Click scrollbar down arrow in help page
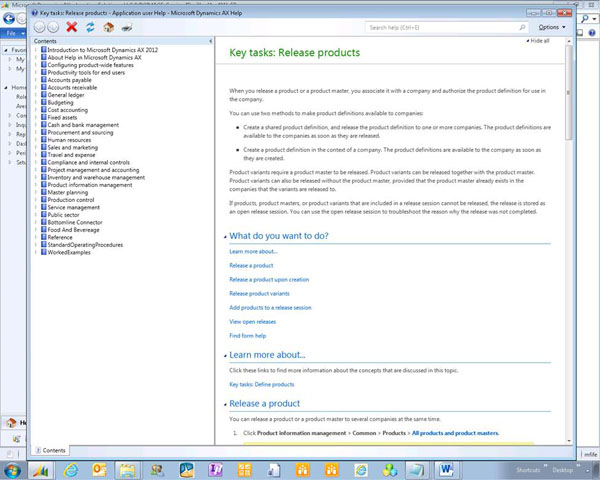The image size is (600, 480). click(569, 441)
